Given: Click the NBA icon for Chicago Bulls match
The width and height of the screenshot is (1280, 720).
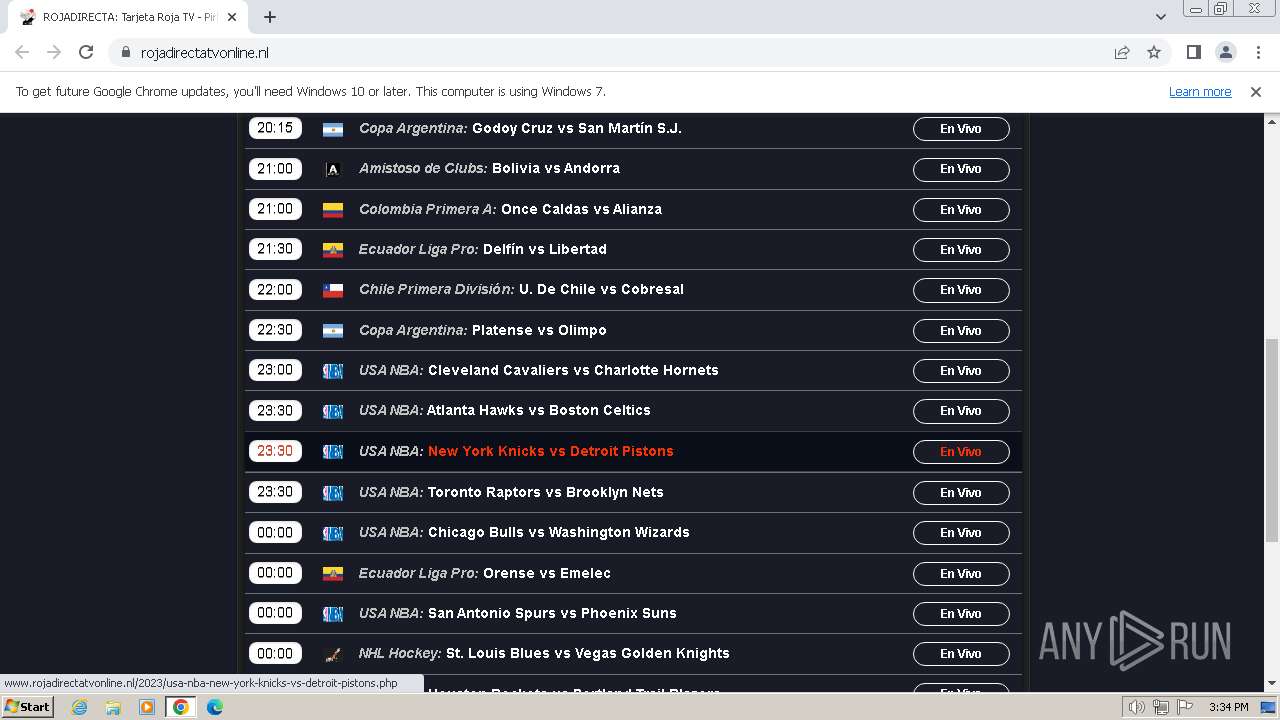Looking at the screenshot, I should [x=333, y=533].
